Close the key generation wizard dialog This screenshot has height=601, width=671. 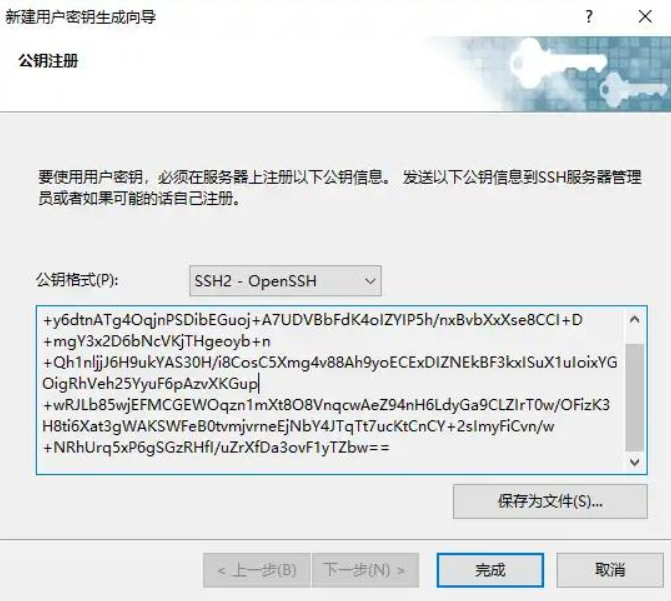point(645,17)
